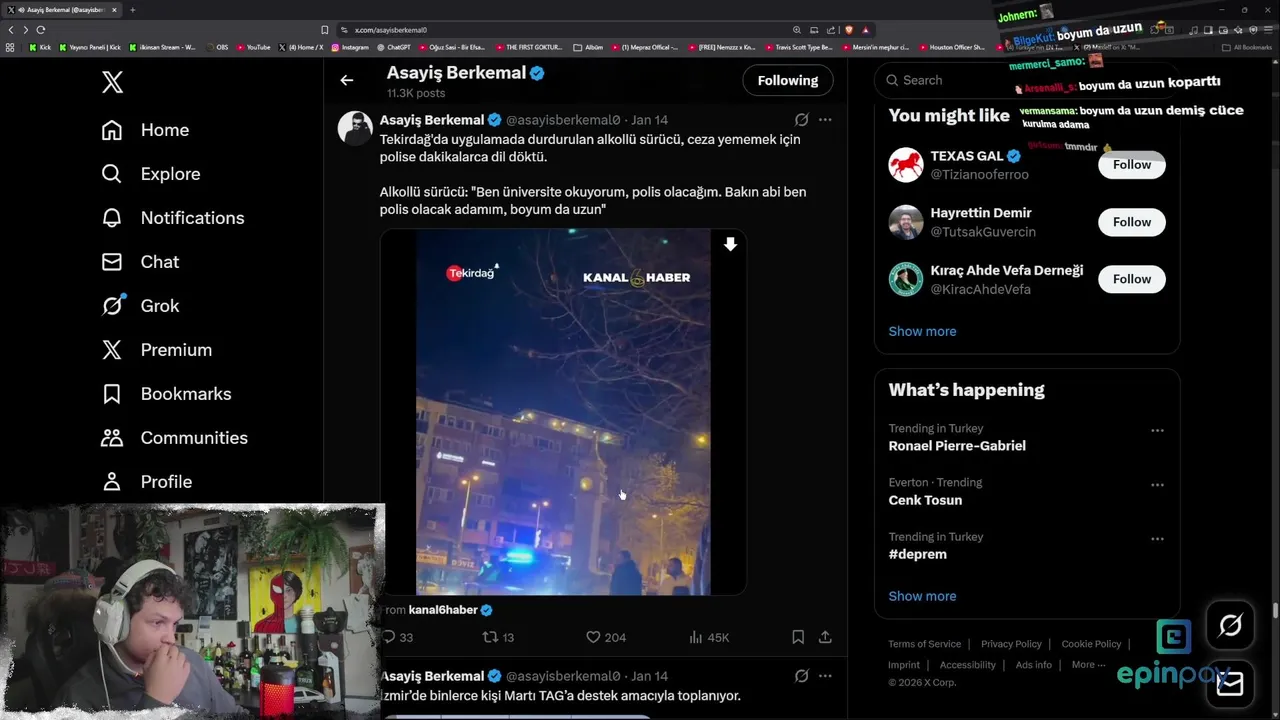This screenshot has width=1280, height=720.
Task: Open the Hayrettin Demir profile
Action: click(x=981, y=213)
